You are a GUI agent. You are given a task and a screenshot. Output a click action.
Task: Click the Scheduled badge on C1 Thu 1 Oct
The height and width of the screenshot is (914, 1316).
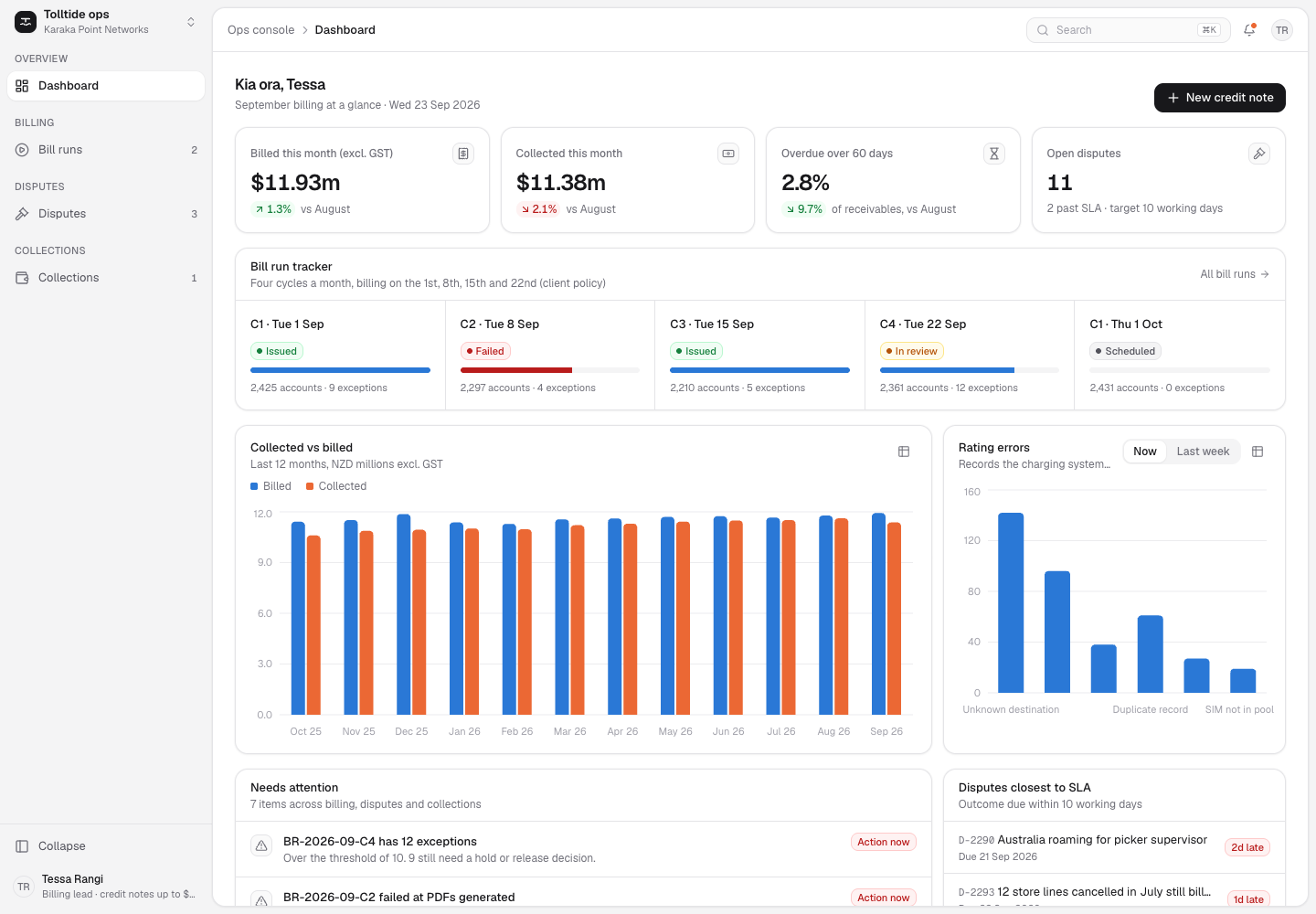(x=1126, y=351)
